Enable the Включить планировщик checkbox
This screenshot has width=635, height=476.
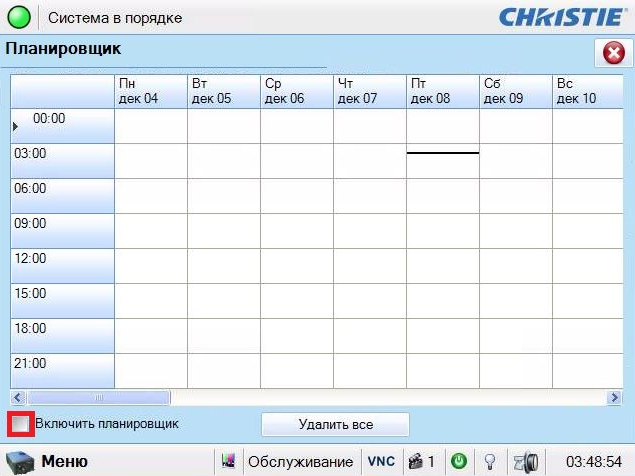20,424
